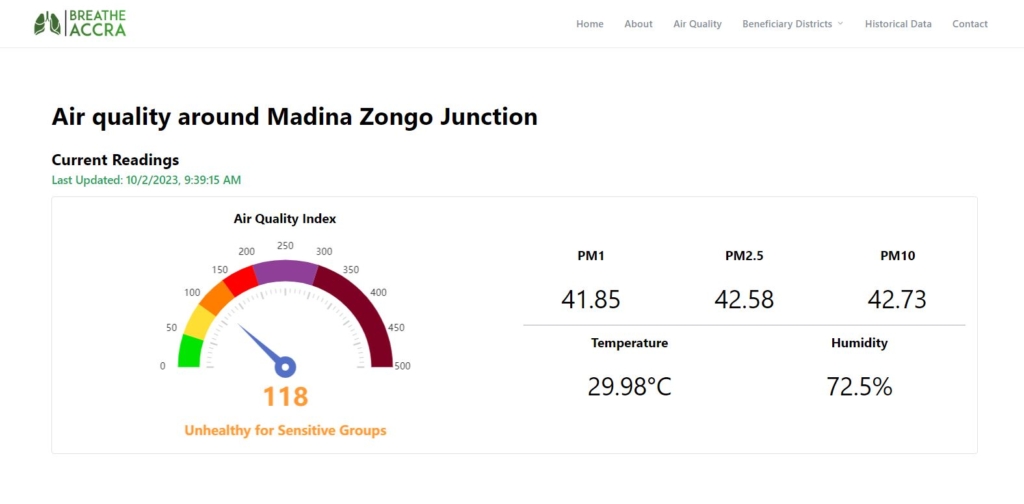
Task: Select the temperature reading 29.98°C
Action: pos(629,386)
